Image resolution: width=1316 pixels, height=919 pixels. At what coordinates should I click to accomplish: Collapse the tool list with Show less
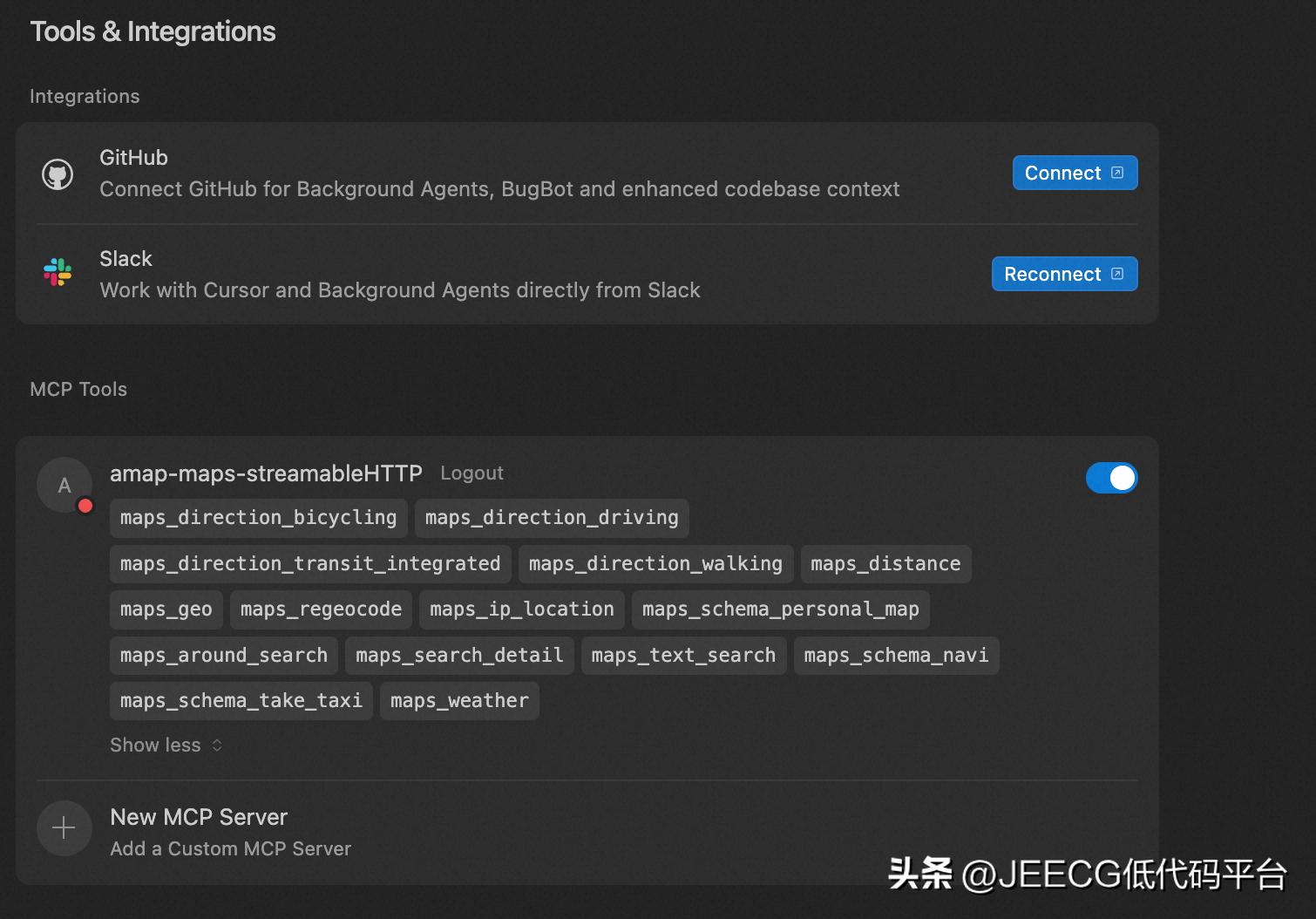154,745
